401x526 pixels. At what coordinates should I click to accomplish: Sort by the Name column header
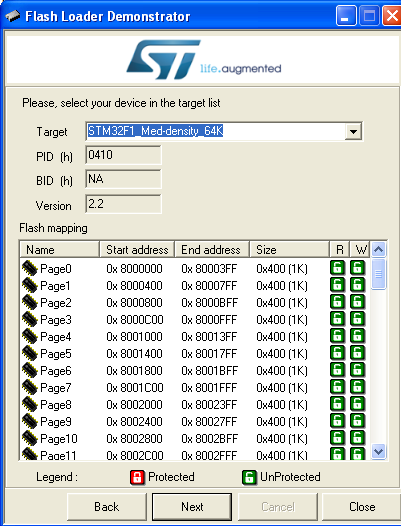59,250
